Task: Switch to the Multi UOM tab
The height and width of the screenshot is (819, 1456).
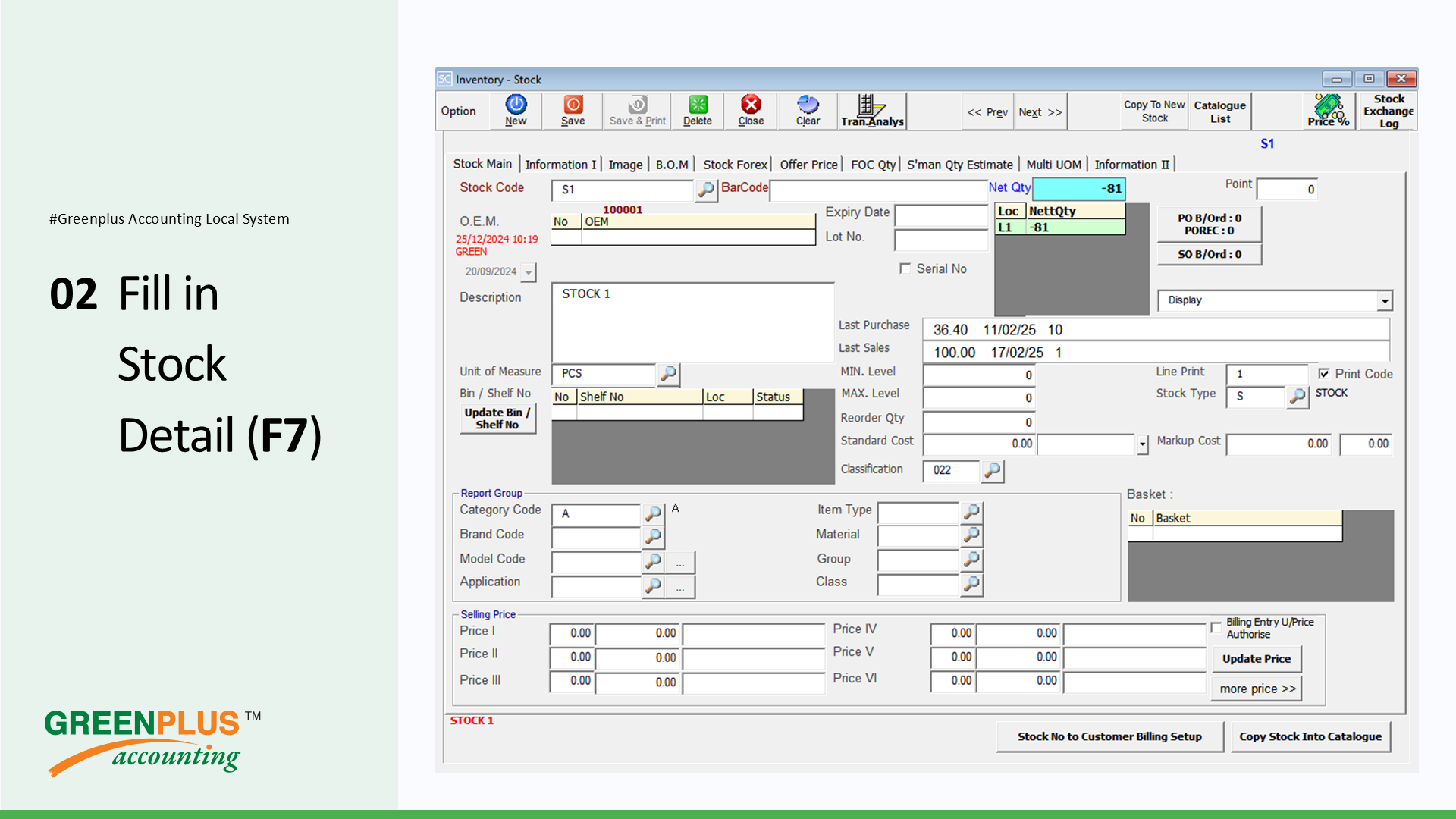Action: point(1053,165)
